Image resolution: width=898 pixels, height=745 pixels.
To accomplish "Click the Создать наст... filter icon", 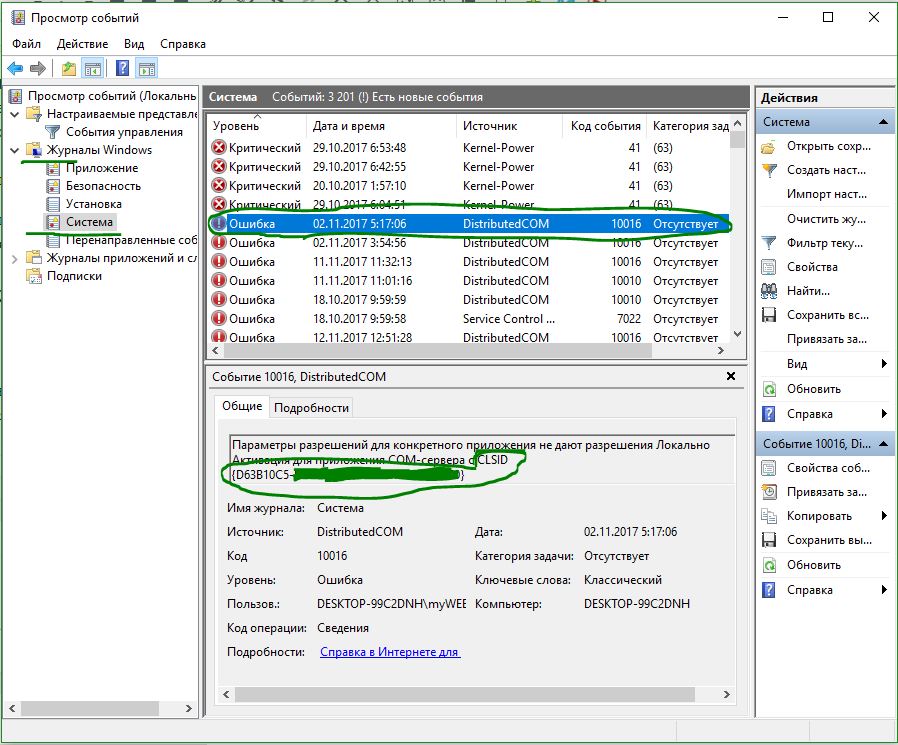I will click(769, 171).
